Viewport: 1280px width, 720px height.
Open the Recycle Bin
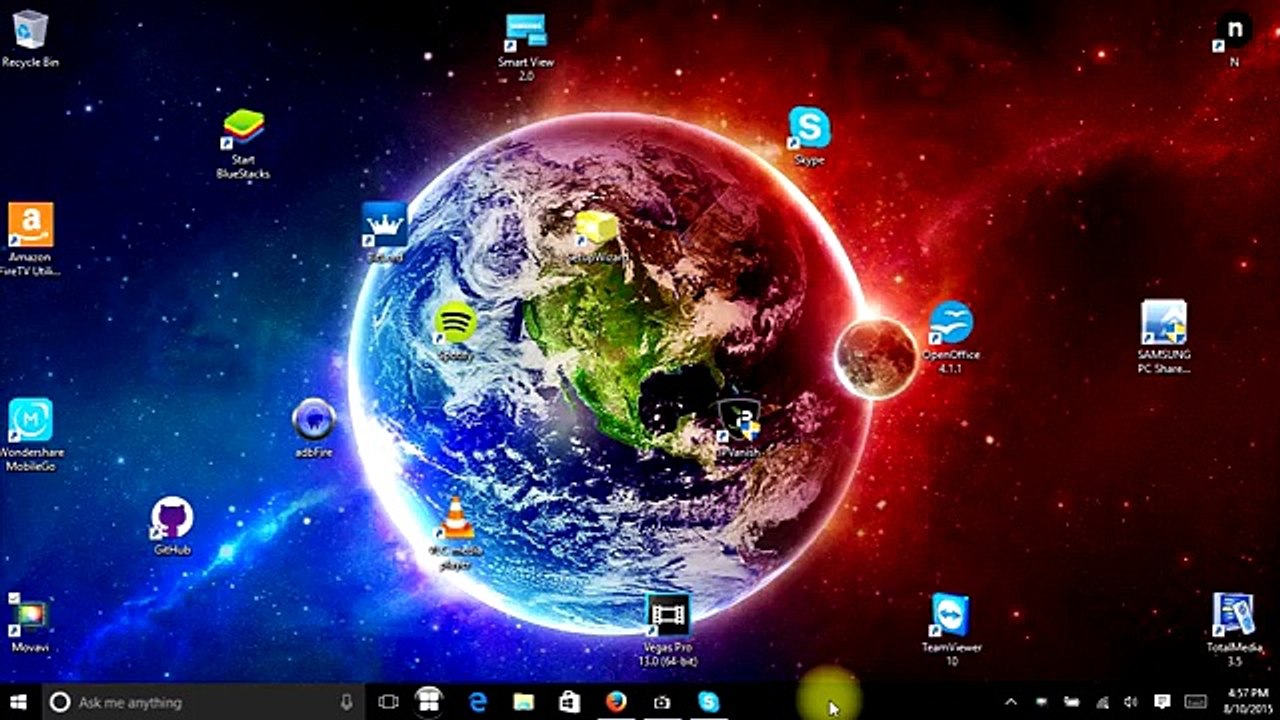point(30,38)
